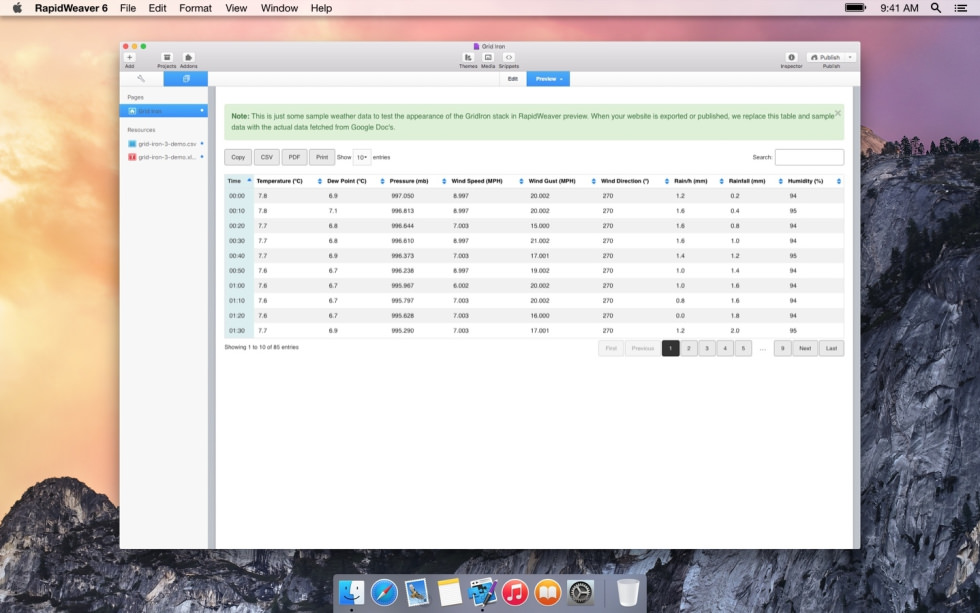Go to pagination page 3
The width and height of the screenshot is (980, 613).
pyautogui.click(x=707, y=349)
